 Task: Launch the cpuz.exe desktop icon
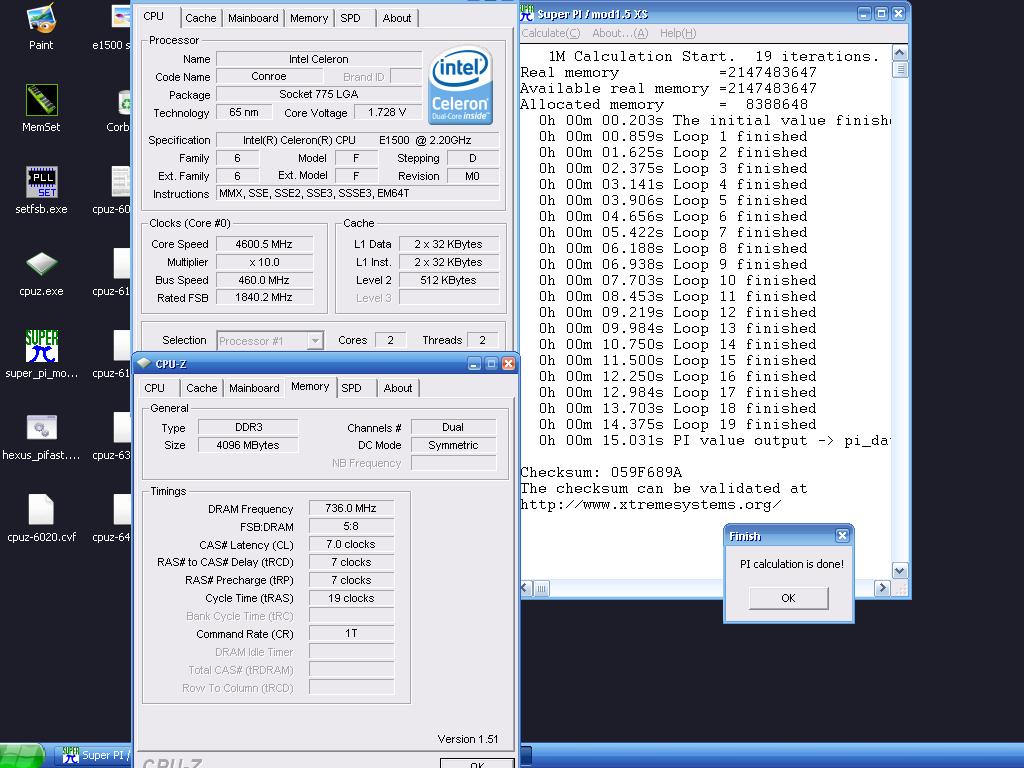click(41, 272)
